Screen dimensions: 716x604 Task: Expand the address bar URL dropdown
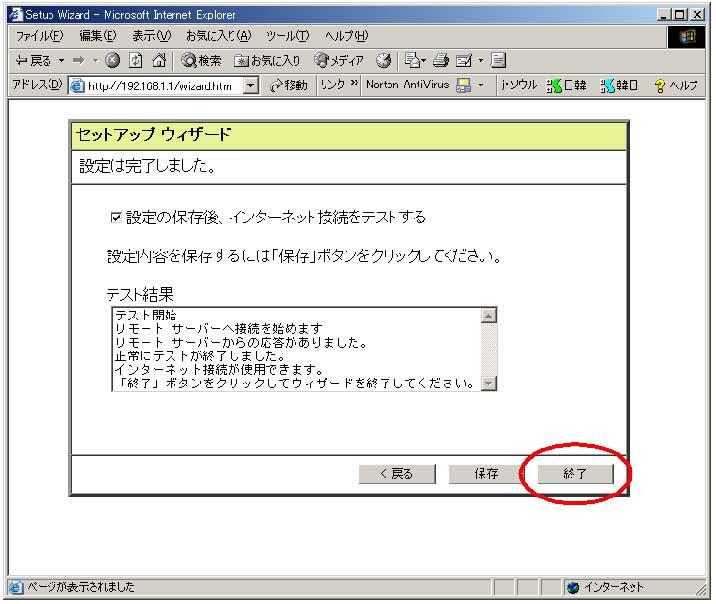pos(250,86)
